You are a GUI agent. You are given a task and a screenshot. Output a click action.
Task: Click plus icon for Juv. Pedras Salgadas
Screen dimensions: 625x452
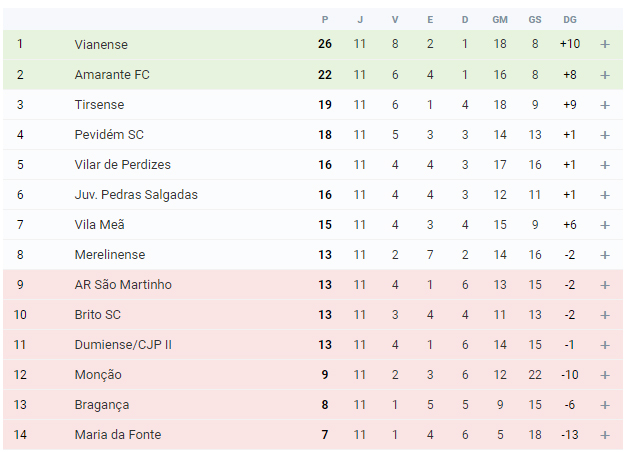point(605,195)
